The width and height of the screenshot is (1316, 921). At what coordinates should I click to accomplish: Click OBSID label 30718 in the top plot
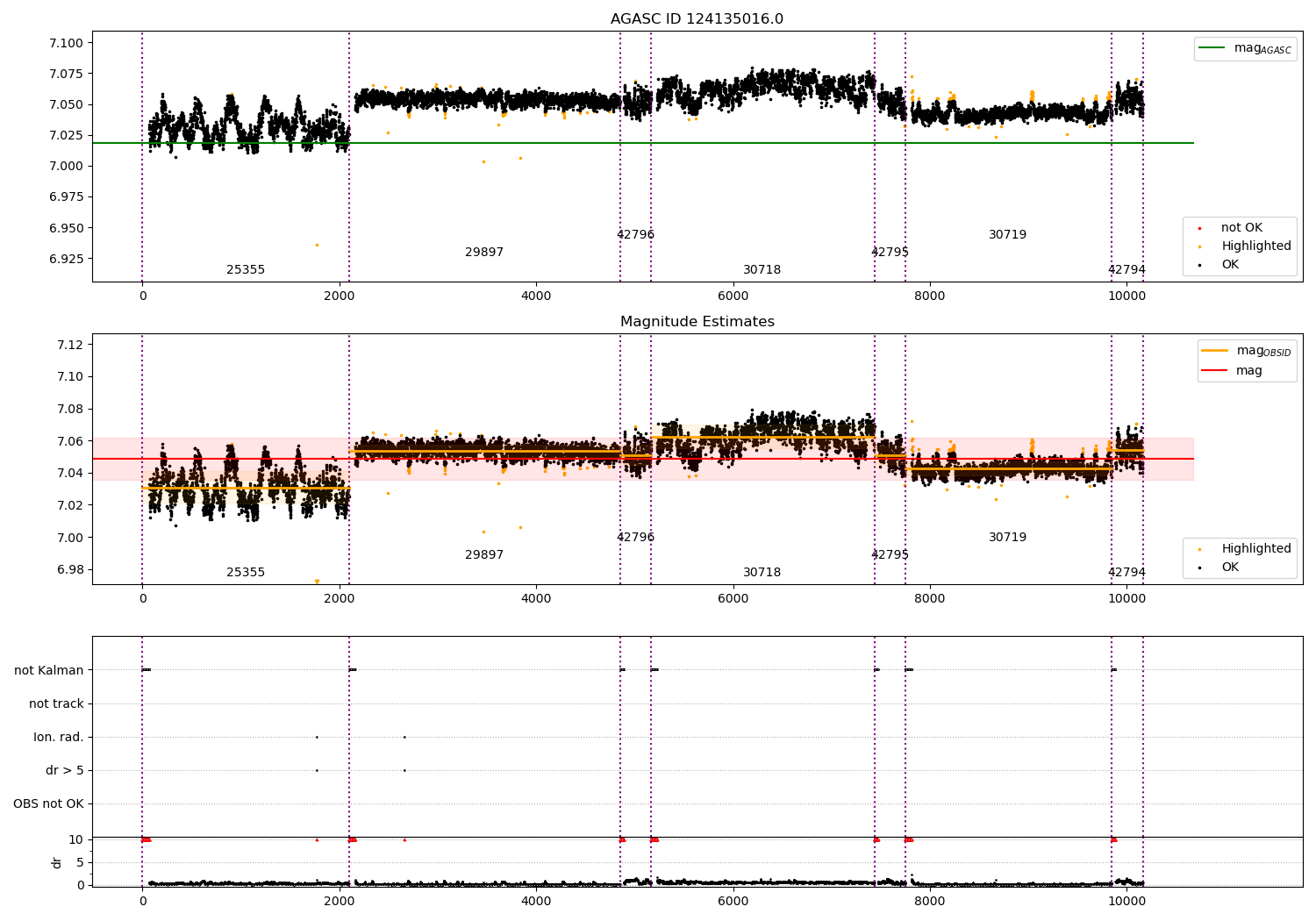762,270
